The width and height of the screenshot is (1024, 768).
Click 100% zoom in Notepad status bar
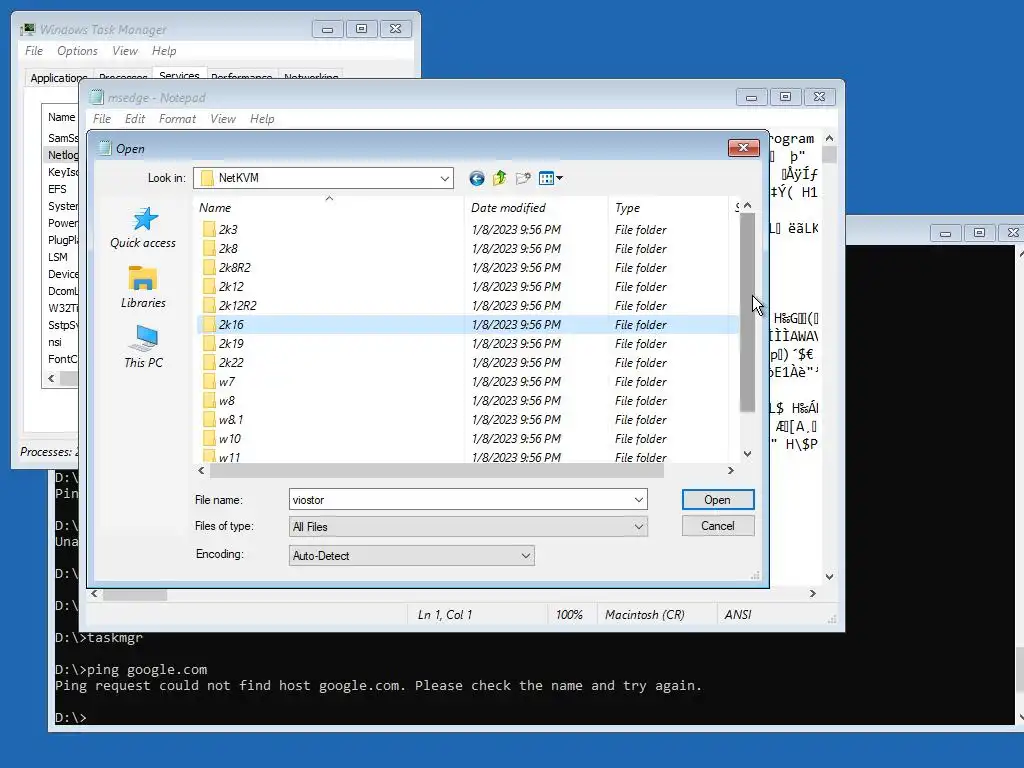(569, 615)
